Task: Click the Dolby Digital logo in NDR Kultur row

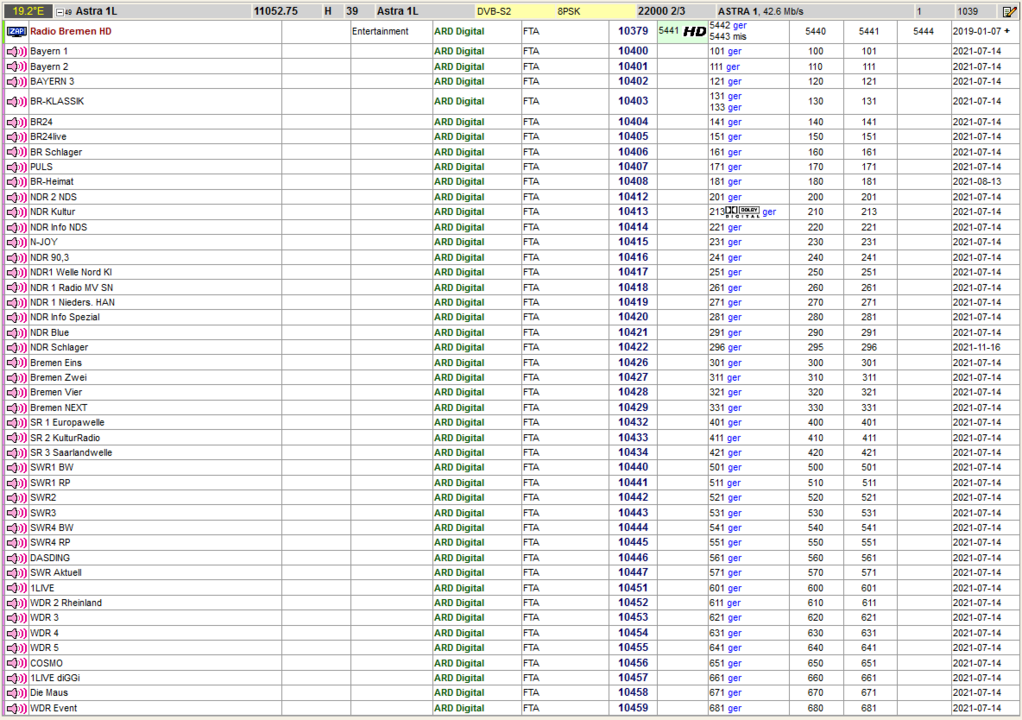Action: pos(742,212)
